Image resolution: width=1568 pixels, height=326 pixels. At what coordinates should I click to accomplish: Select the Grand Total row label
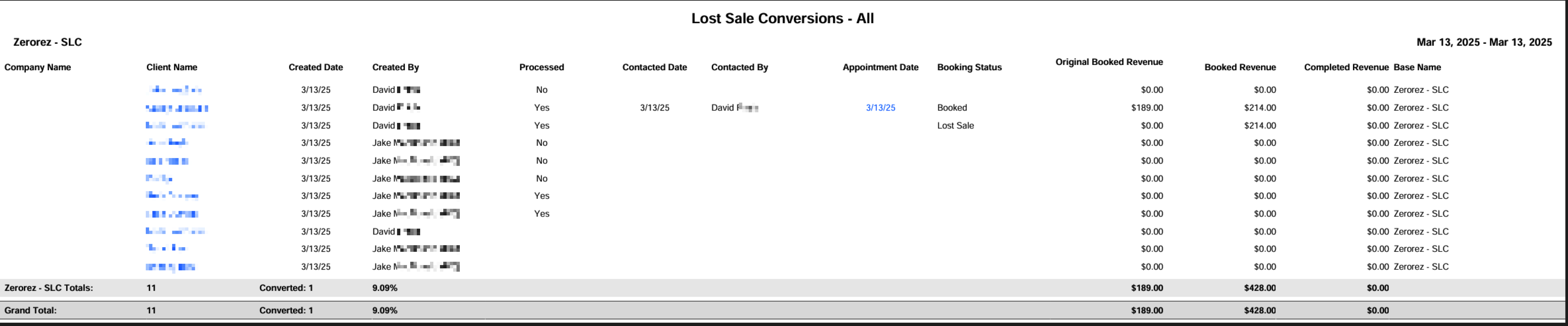click(x=30, y=310)
